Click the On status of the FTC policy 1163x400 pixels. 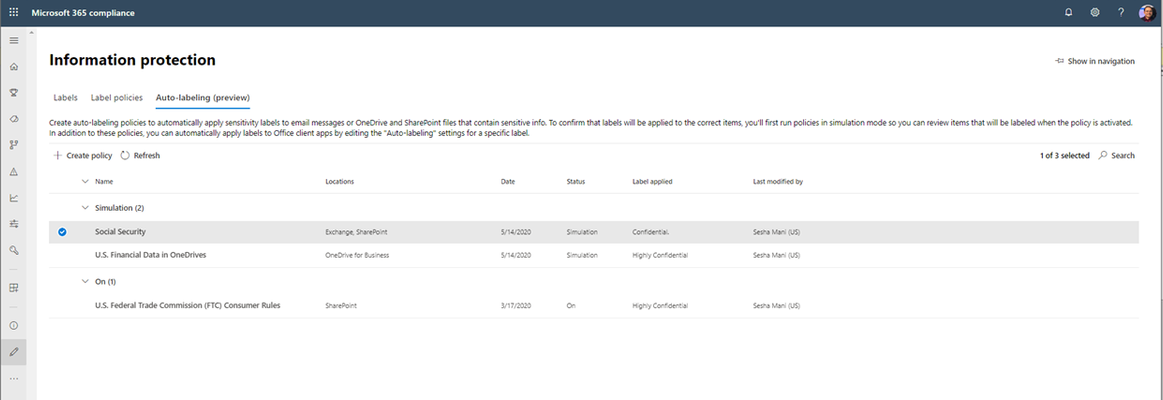(570, 305)
